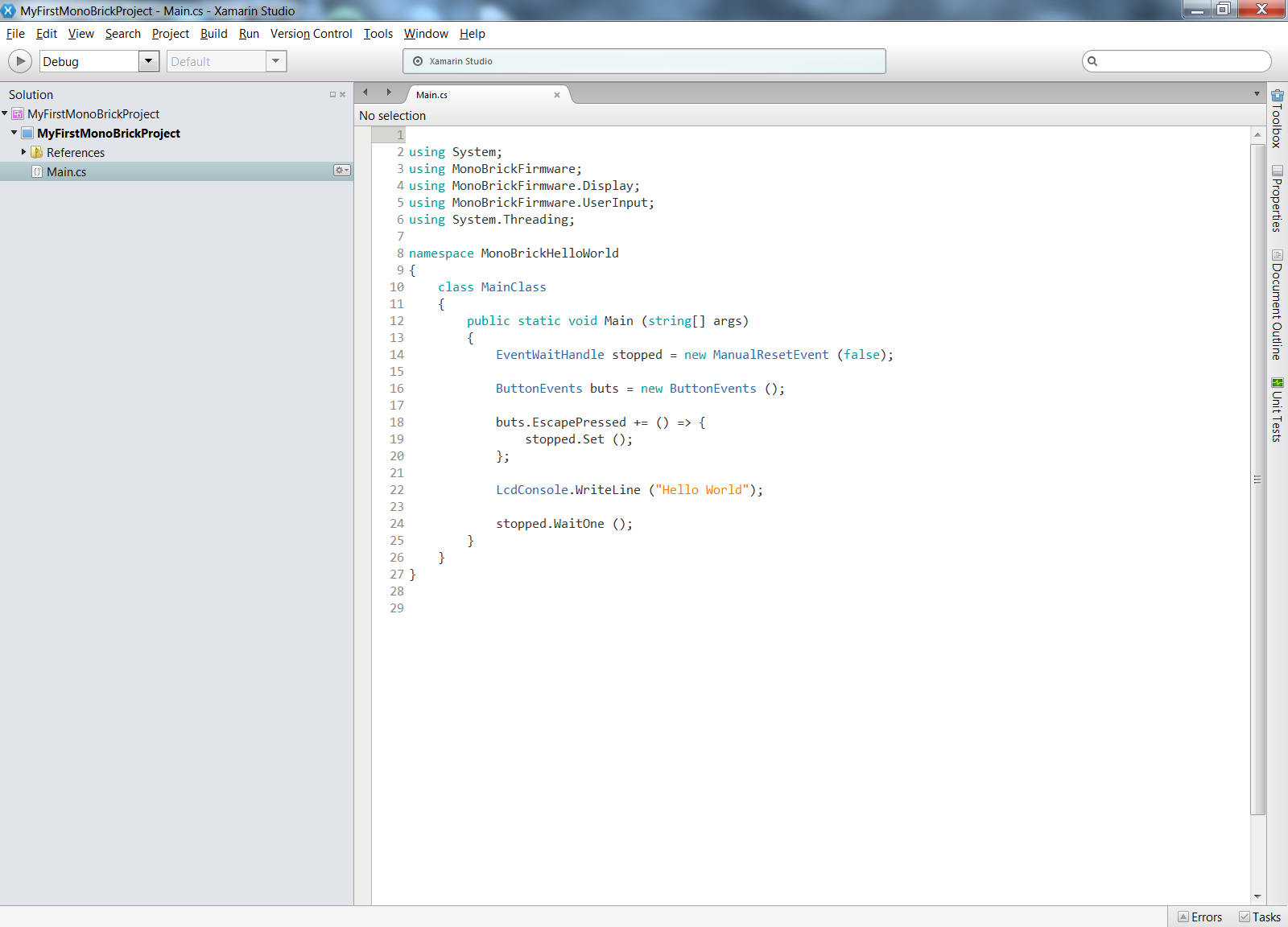Click the Unit Tests icon on right sidebar
Screen dimensions: 1288x927
click(x=1277, y=382)
